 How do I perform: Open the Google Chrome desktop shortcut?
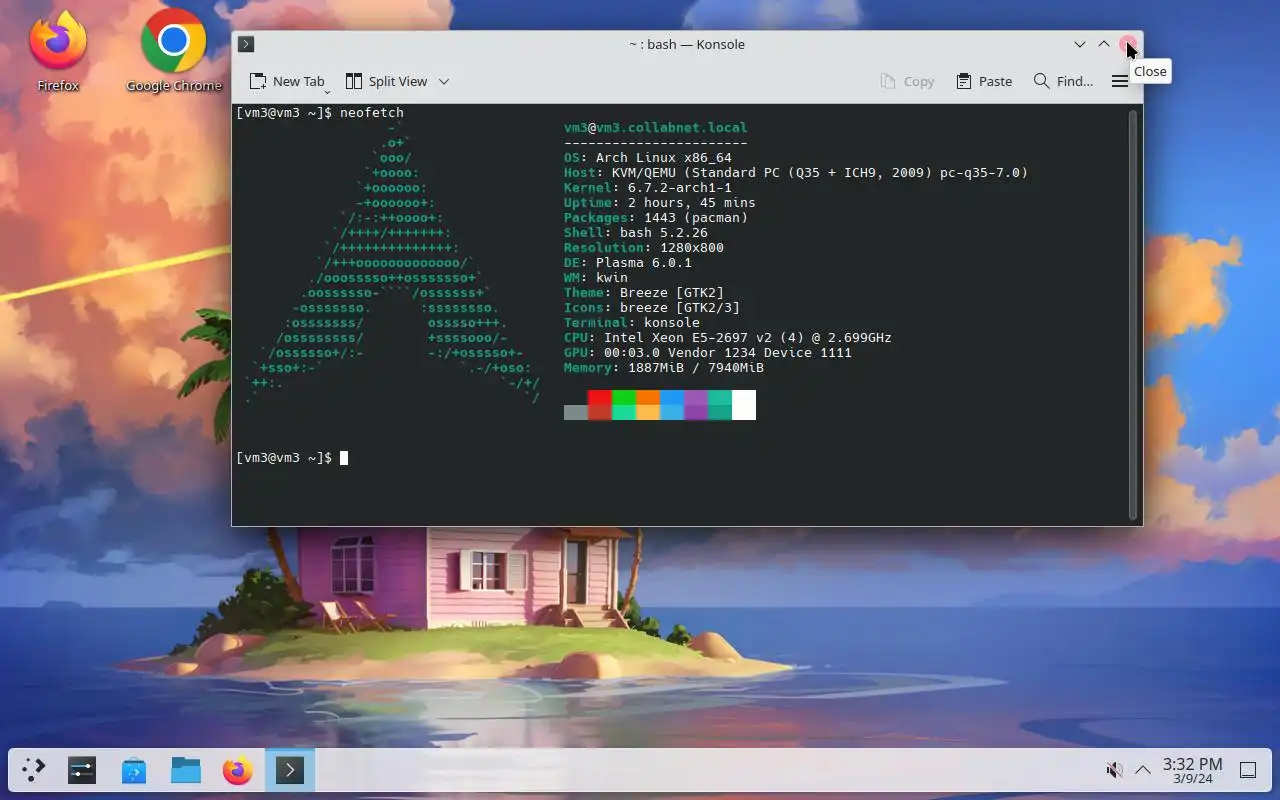(x=174, y=52)
